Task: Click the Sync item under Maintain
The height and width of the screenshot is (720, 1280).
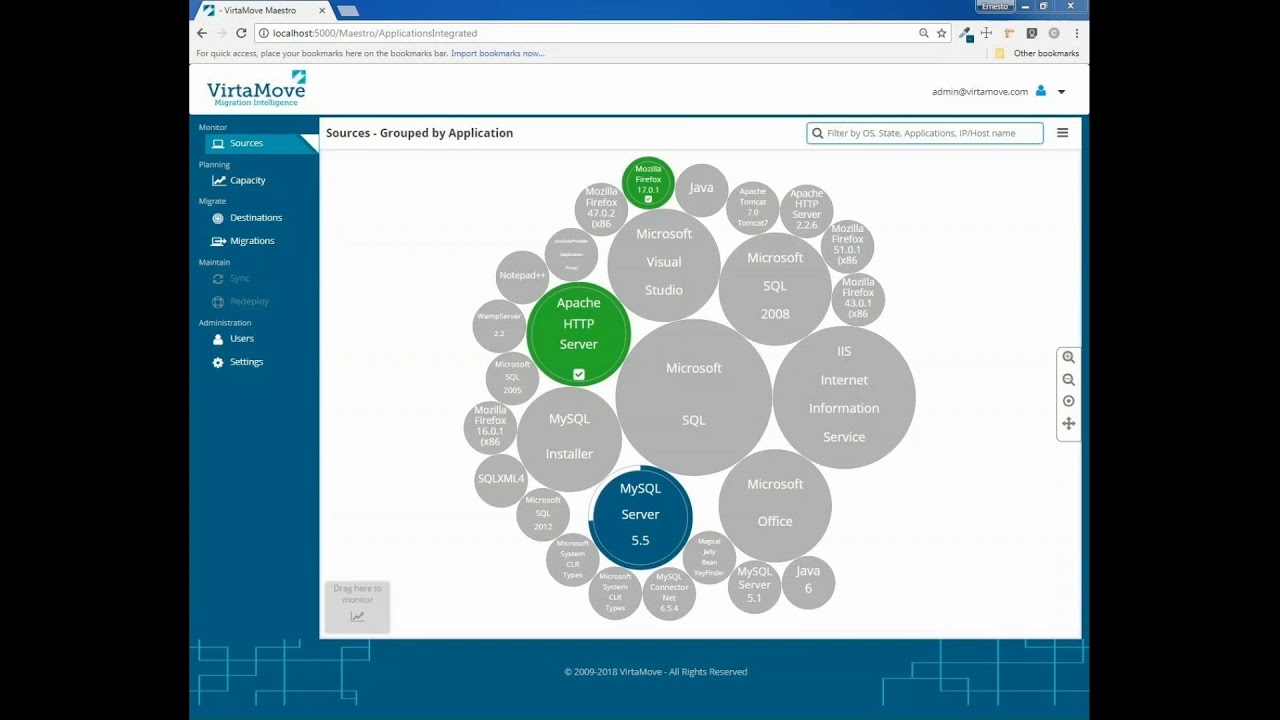Action: pos(231,279)
